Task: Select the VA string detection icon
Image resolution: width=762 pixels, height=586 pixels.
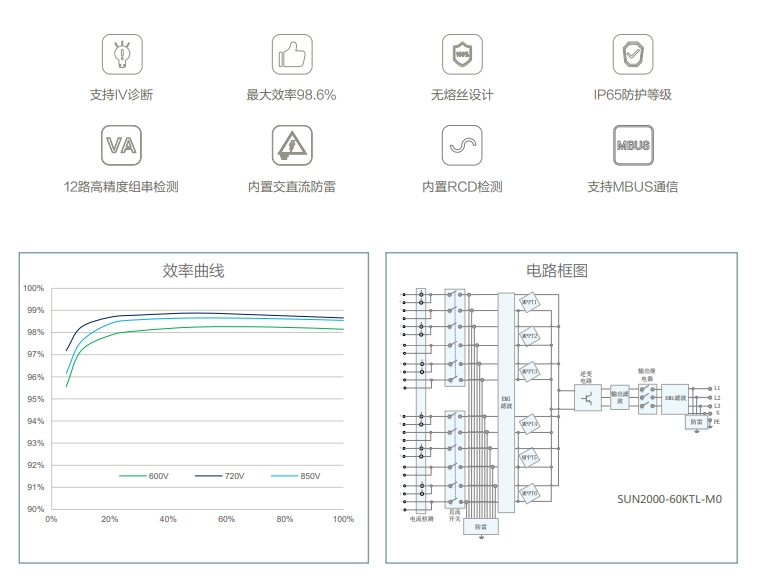Action: (122, 145)
